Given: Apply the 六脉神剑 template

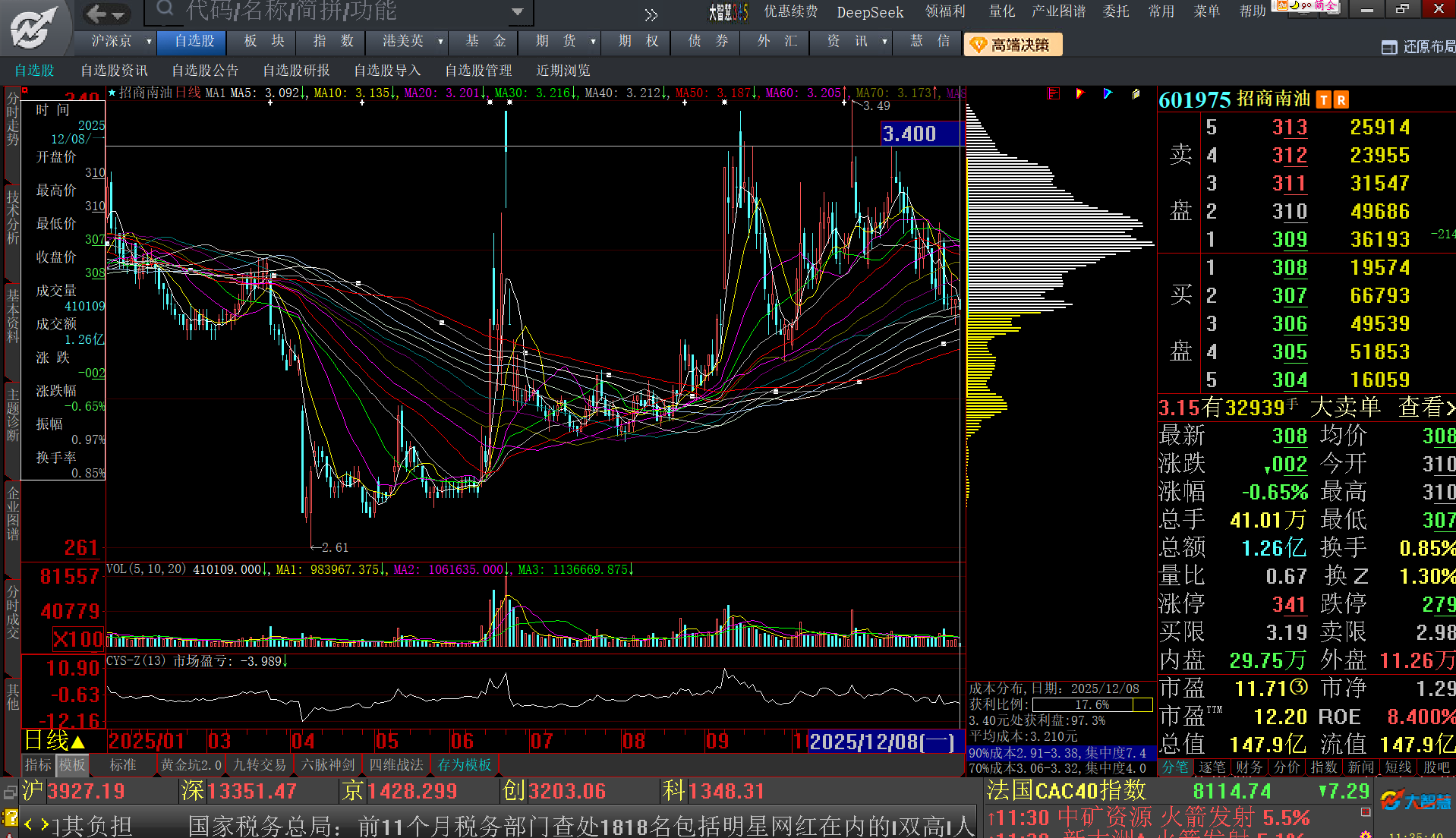Looking at the screenshot, I should (x=328, y=765).
